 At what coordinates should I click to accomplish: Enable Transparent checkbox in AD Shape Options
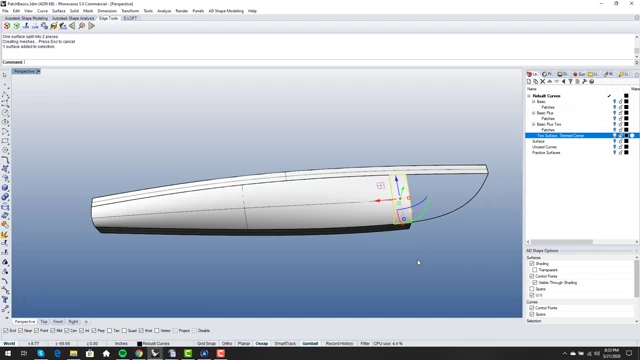pyautogui.click(x=535, y=270)
